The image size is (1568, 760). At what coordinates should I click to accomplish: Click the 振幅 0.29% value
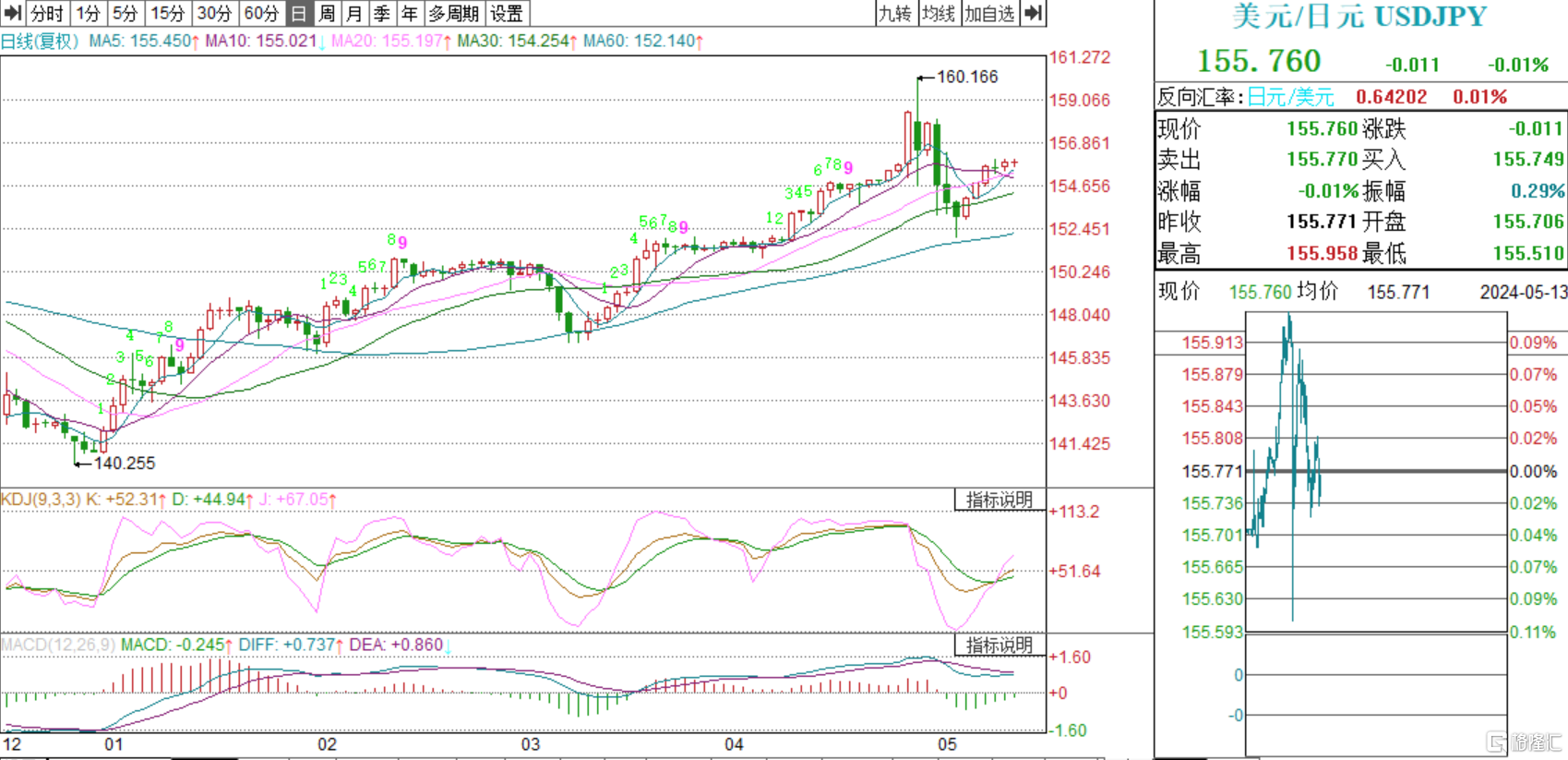[1538, 191]
